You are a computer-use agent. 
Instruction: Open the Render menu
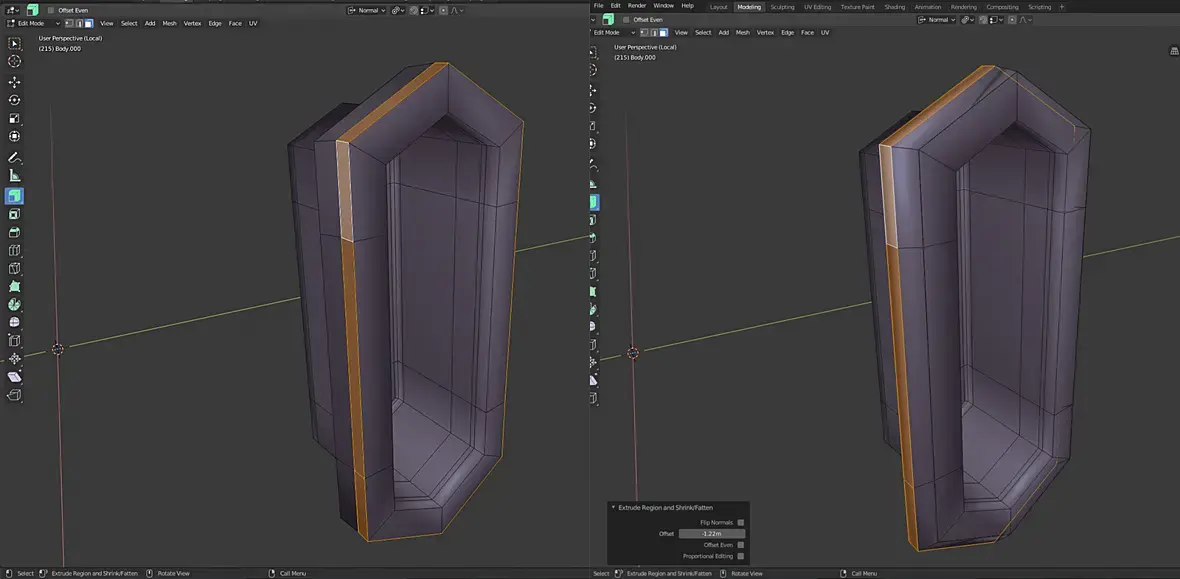coord(636,6)
